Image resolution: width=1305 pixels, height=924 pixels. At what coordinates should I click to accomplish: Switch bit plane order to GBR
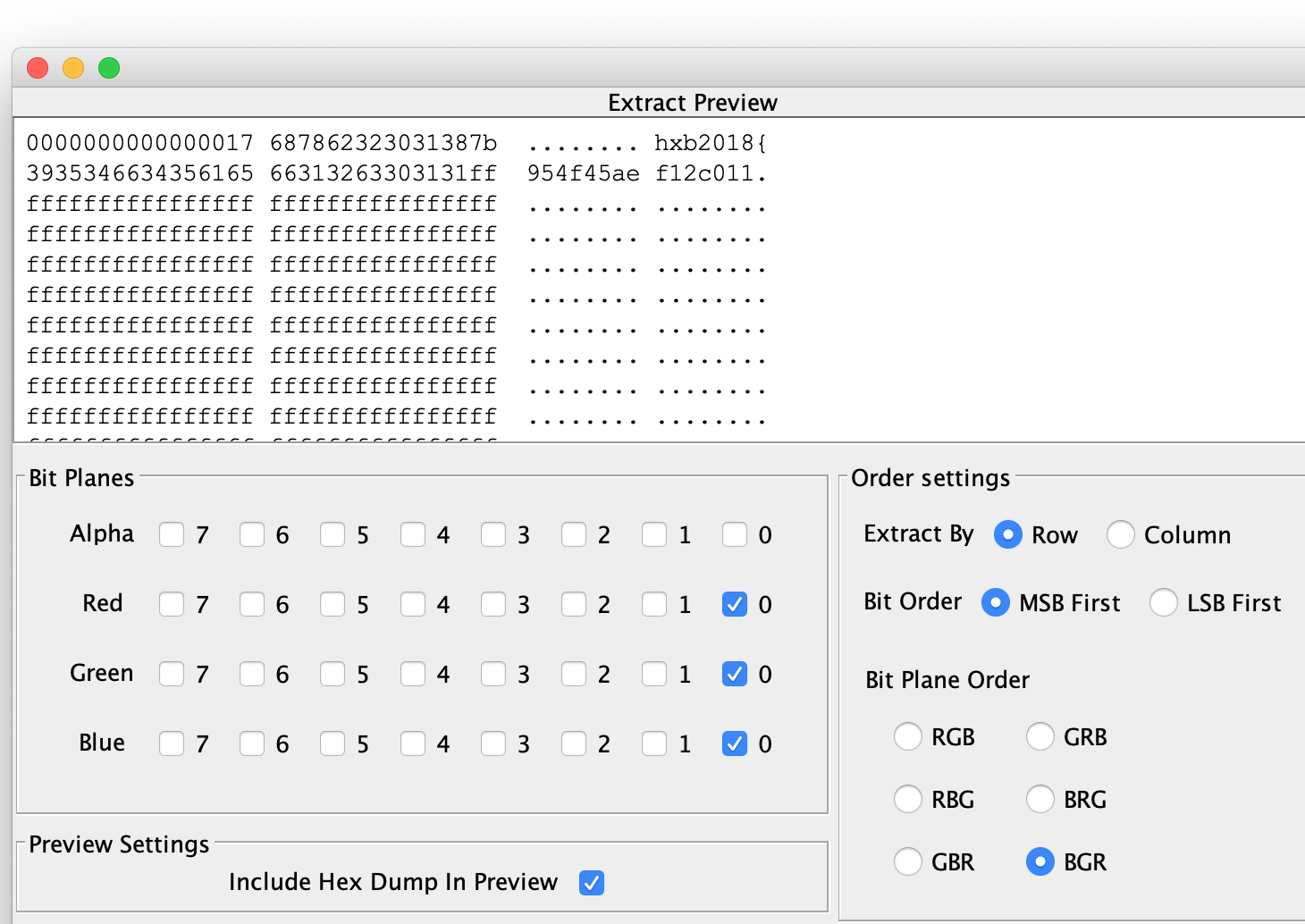click(x=908, y=862)
